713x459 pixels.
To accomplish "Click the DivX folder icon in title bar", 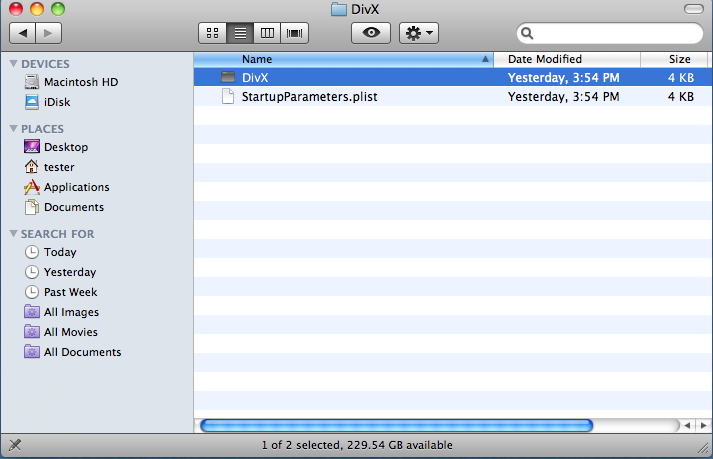I will [x=338, y=9].
